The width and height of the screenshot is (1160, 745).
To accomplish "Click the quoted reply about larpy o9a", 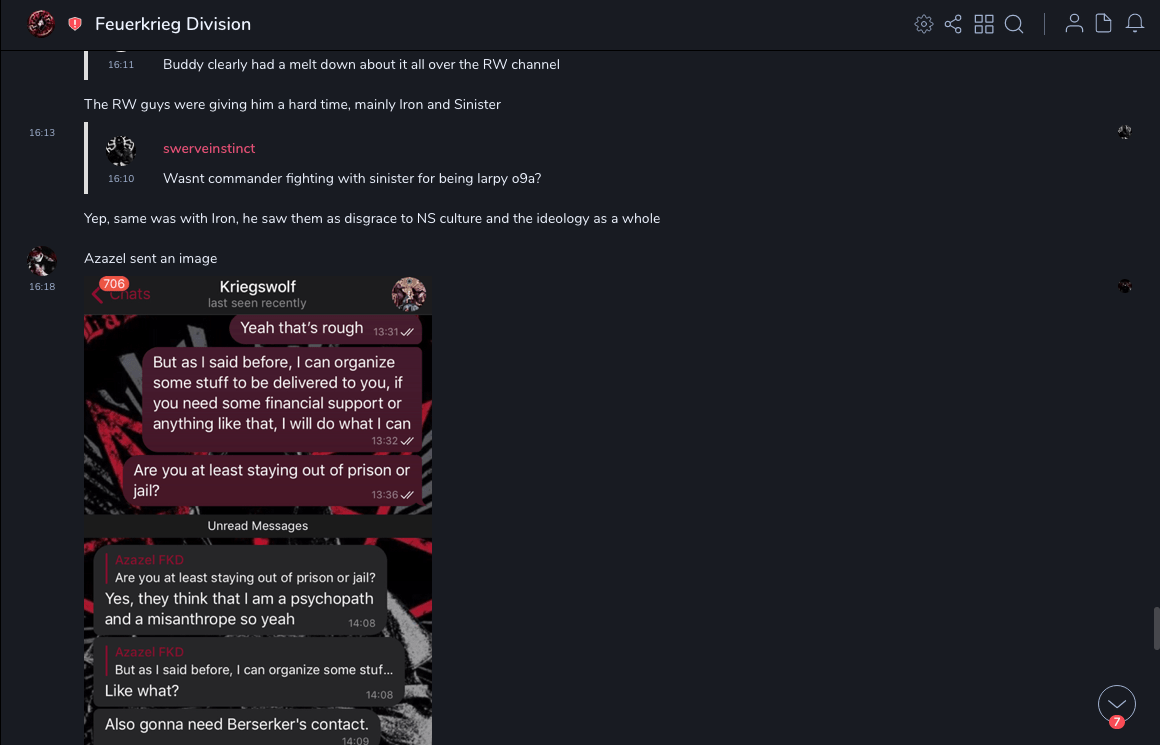I will pos(351,178).
